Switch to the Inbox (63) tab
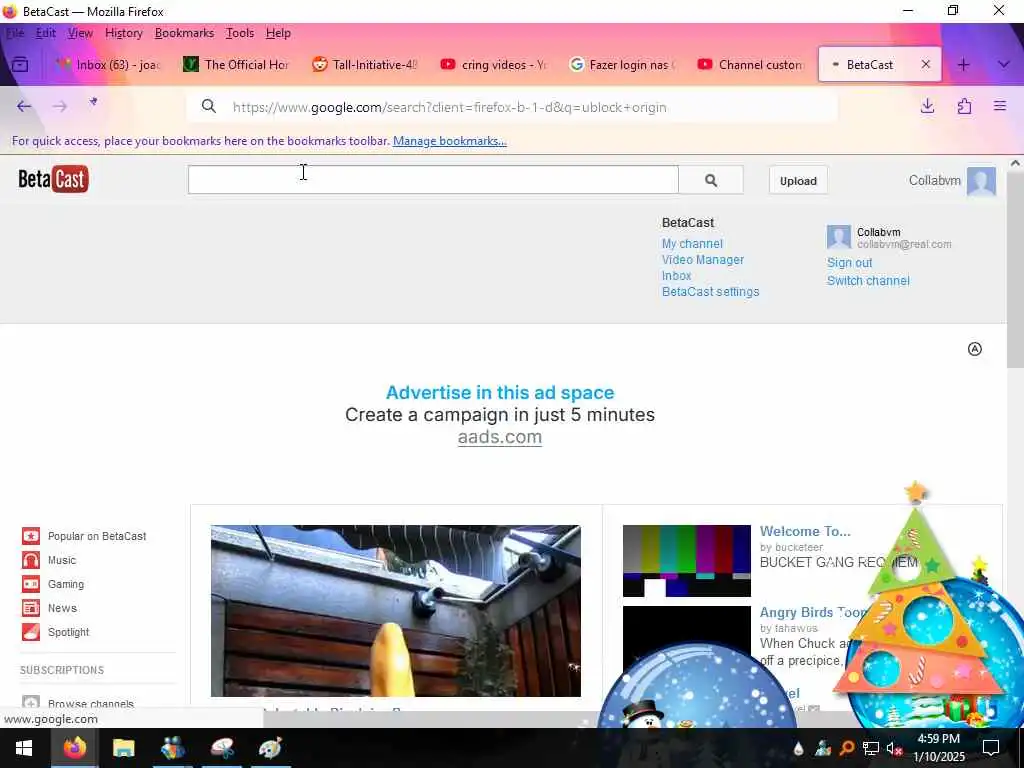1024x768 pixels. (108, 65)
